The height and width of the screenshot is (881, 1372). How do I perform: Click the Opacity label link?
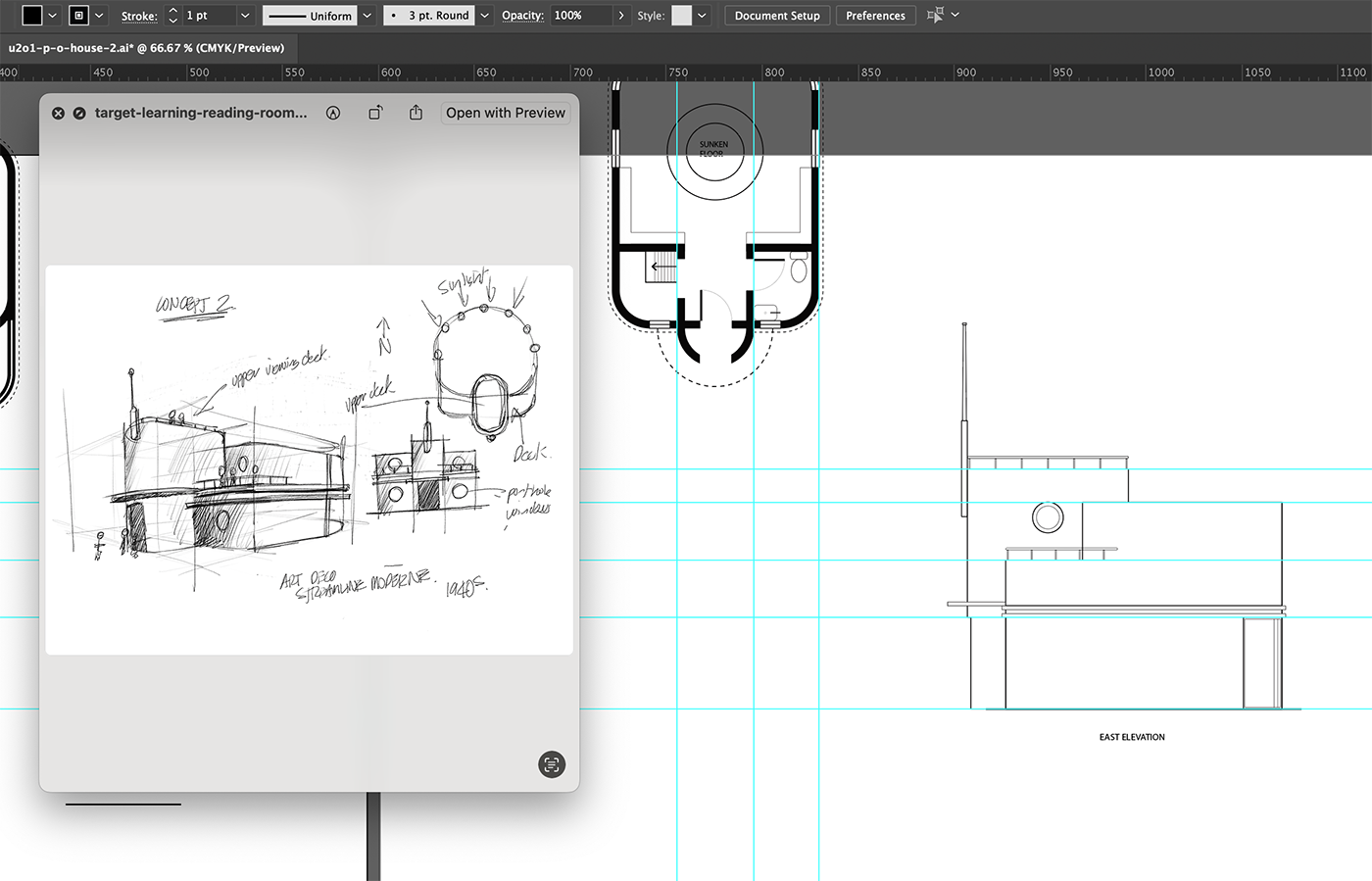[x=522, y=16]
